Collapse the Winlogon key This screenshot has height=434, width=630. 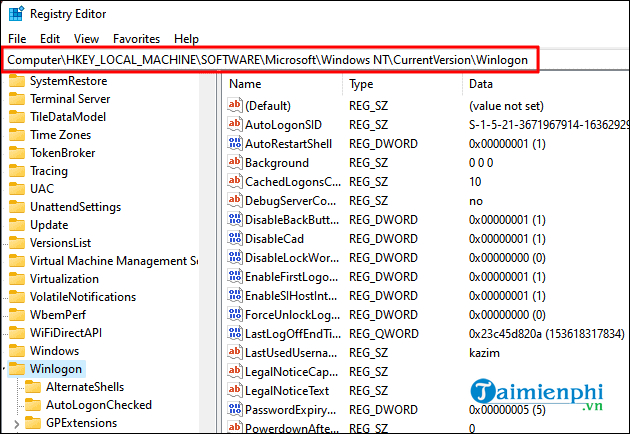click(4, 369)
